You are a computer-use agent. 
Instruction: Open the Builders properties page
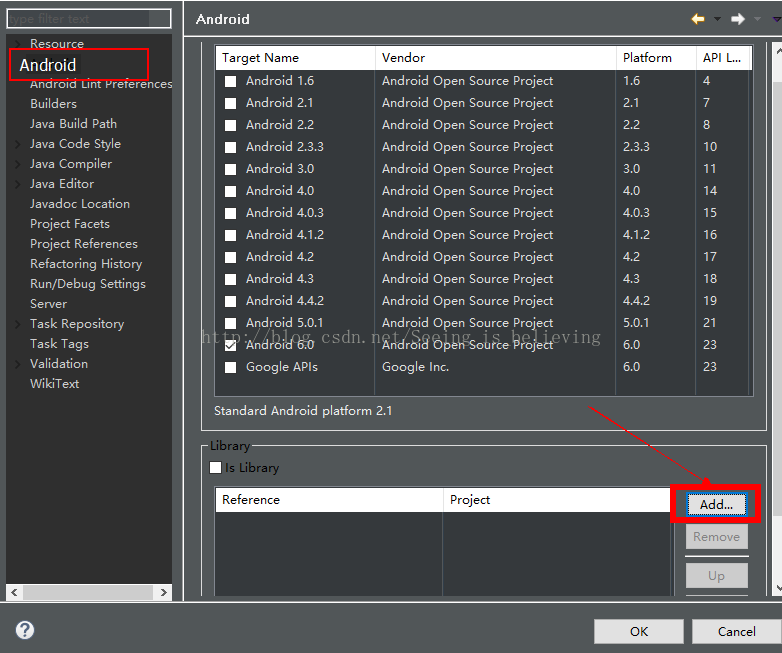click(x=53, y=104)
